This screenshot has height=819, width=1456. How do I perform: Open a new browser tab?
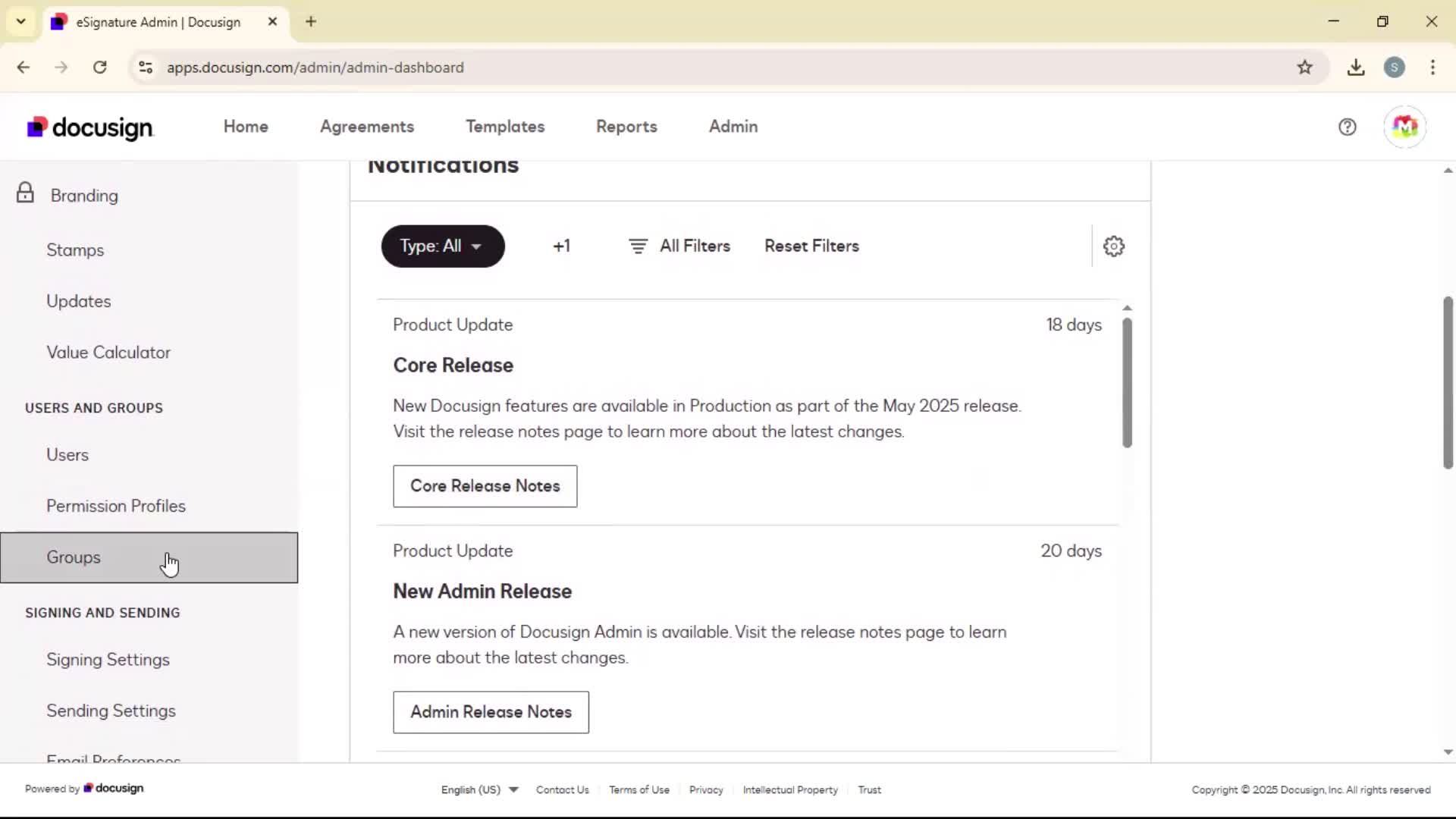310,22
